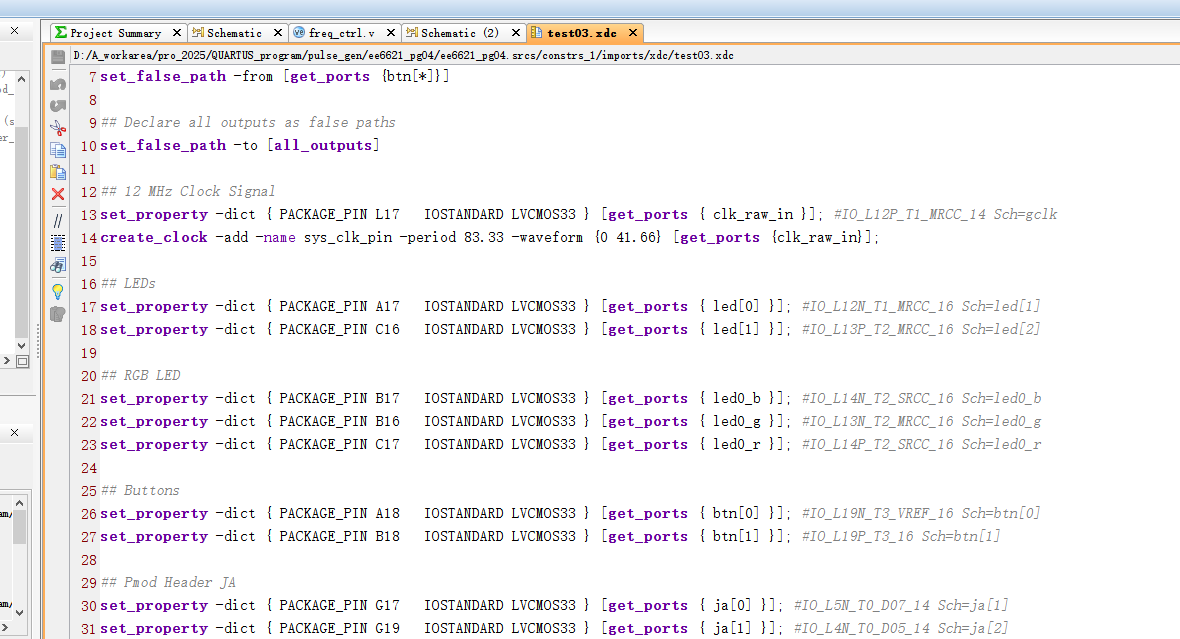Click 'sys_clk_pin' on line 14
Screen dimensions: 1180x639
[348, 238]
